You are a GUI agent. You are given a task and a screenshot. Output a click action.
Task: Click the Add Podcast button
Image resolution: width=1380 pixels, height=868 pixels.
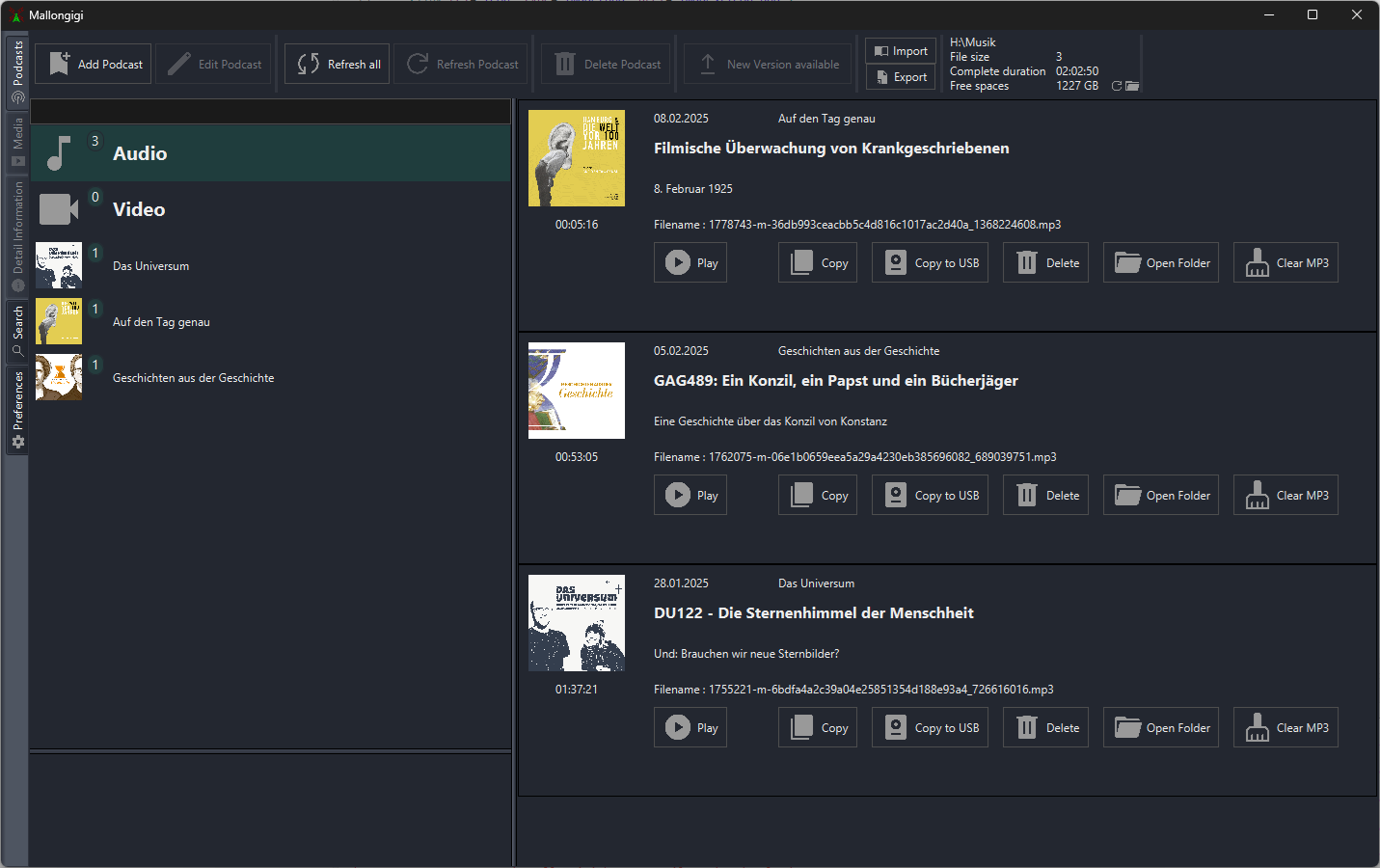tap(94, 65)
